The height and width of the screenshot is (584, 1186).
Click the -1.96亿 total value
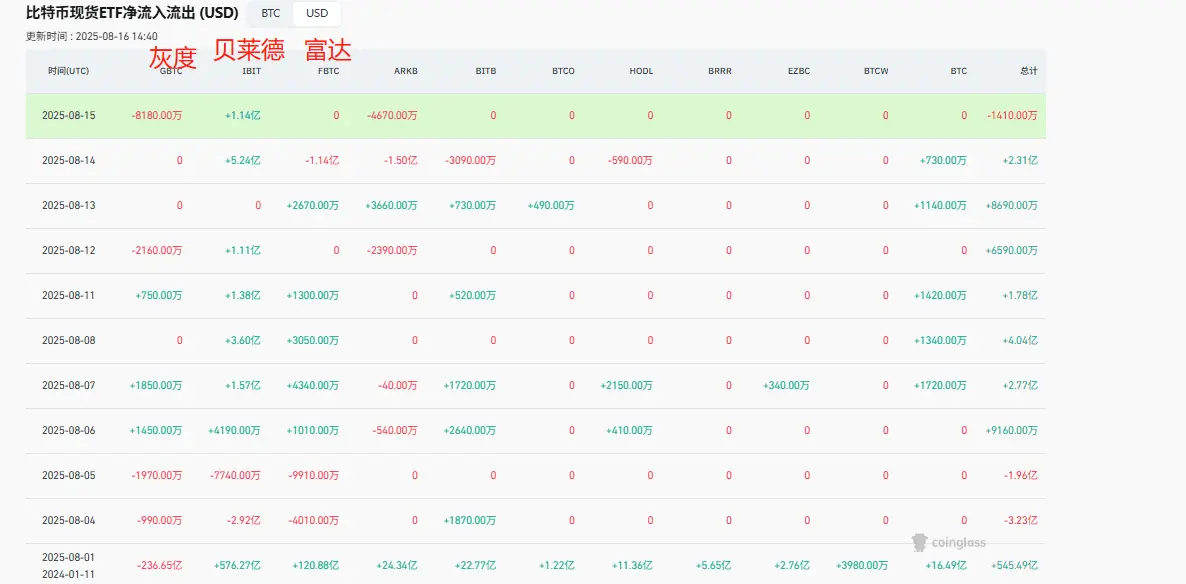pos(1021,476)
